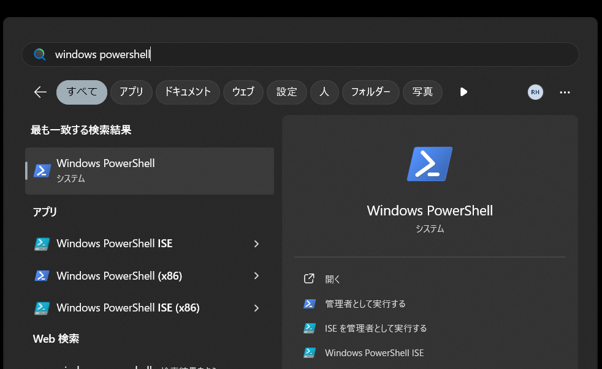
Task: Click the Web 検索 section heading
Action: click(56, 339)
